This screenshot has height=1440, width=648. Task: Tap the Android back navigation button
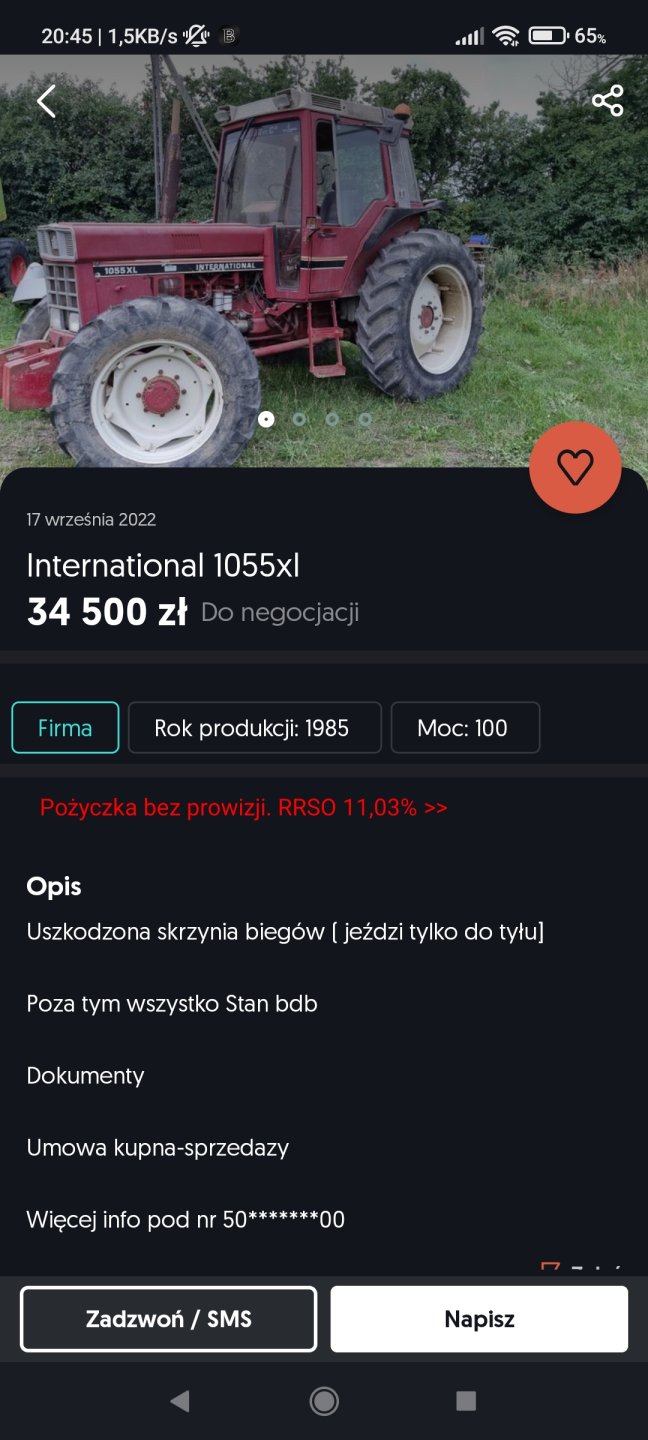pyautogui.click(x=180, y=1401)
